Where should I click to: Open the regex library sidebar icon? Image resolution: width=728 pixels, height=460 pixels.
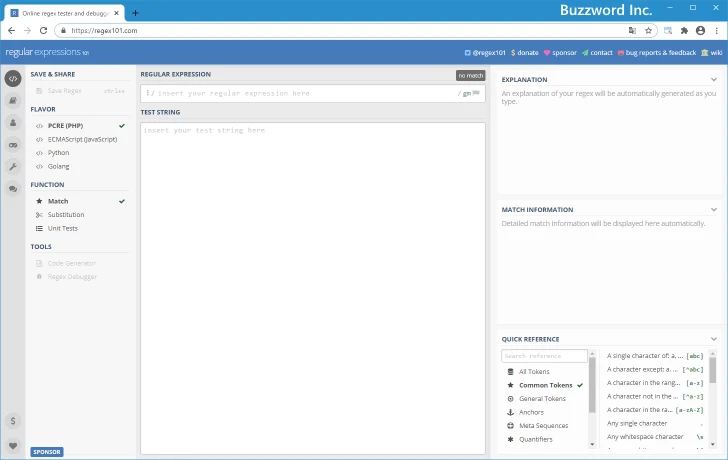click(13, 100)
